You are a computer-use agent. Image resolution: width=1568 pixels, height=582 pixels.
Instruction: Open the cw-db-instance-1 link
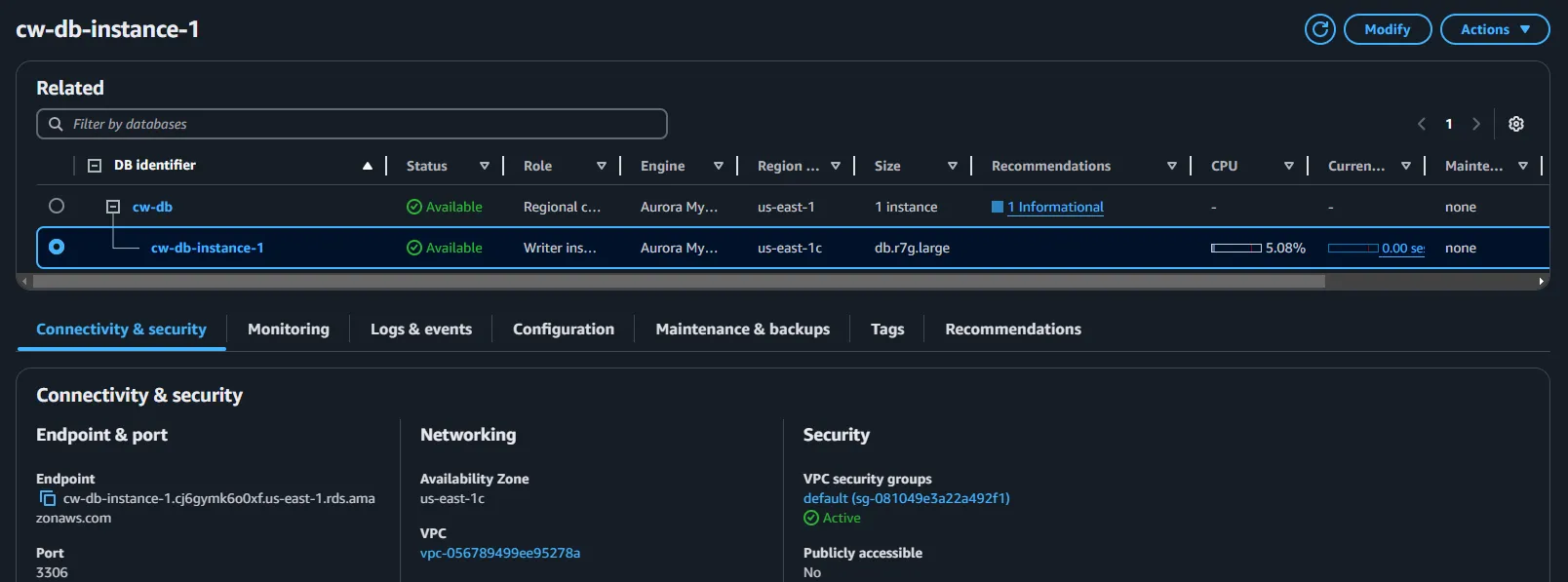(208, 248)
